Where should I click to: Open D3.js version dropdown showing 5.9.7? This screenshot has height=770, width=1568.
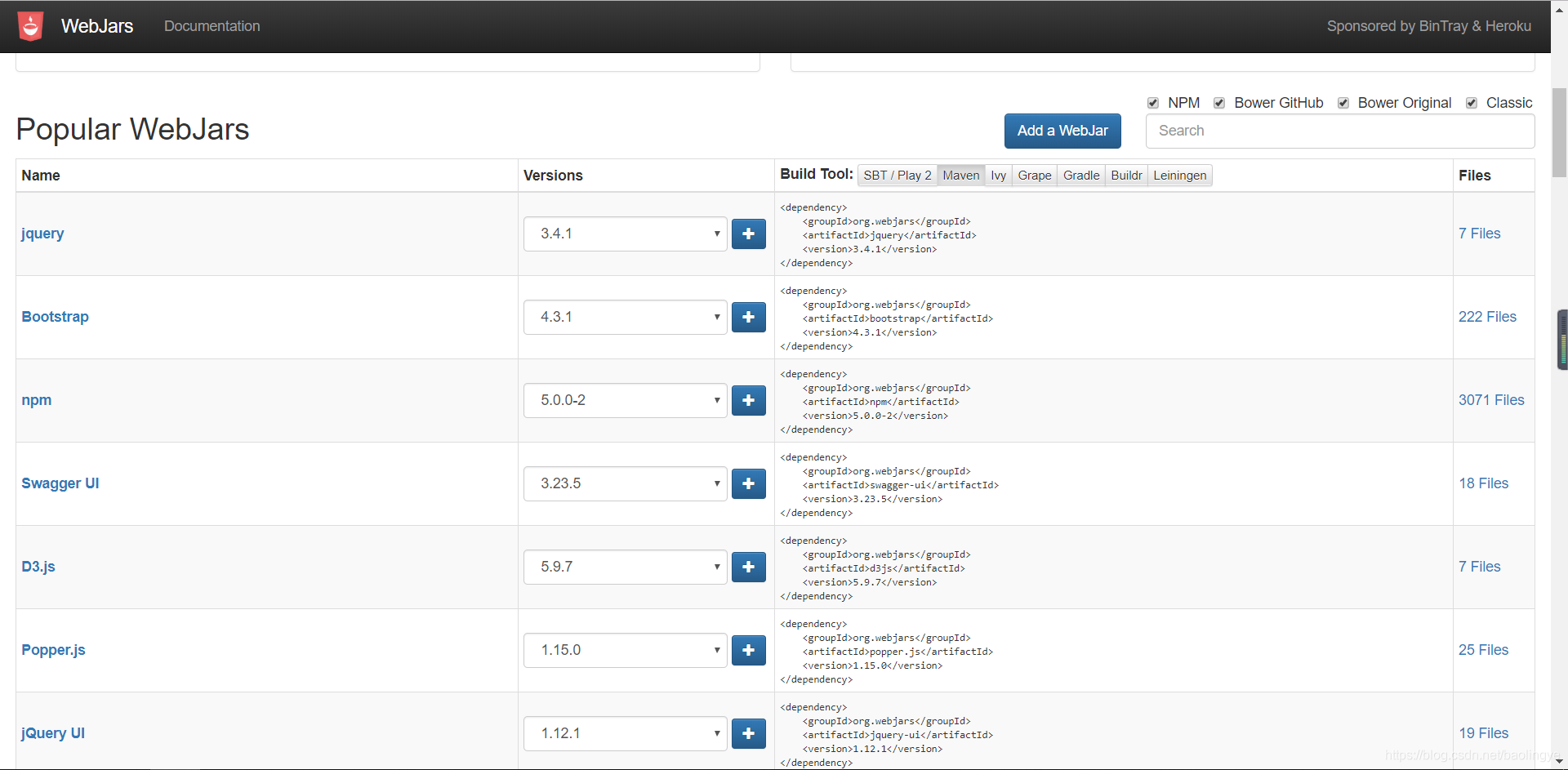625,567
